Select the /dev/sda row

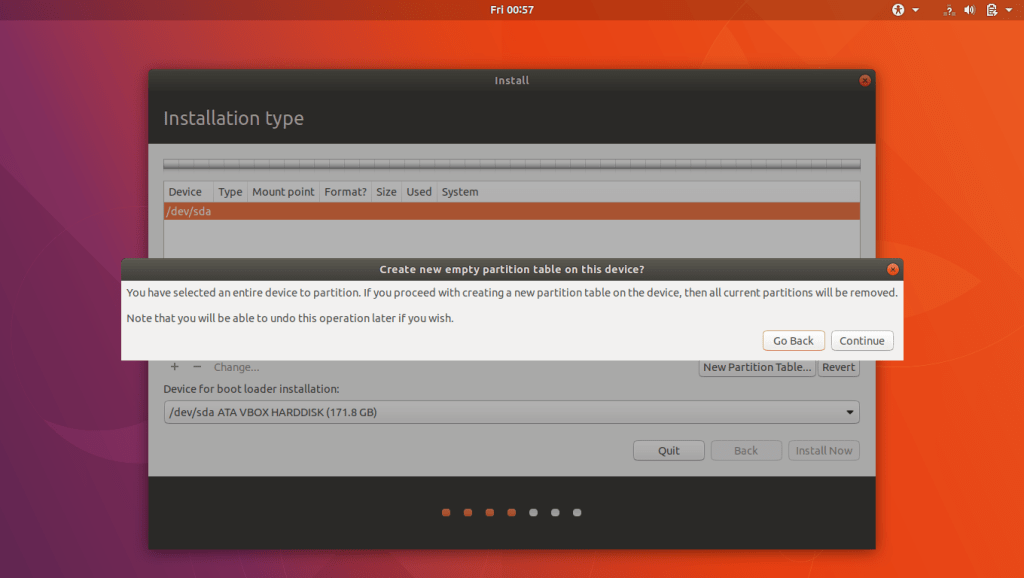coord(511,212)
